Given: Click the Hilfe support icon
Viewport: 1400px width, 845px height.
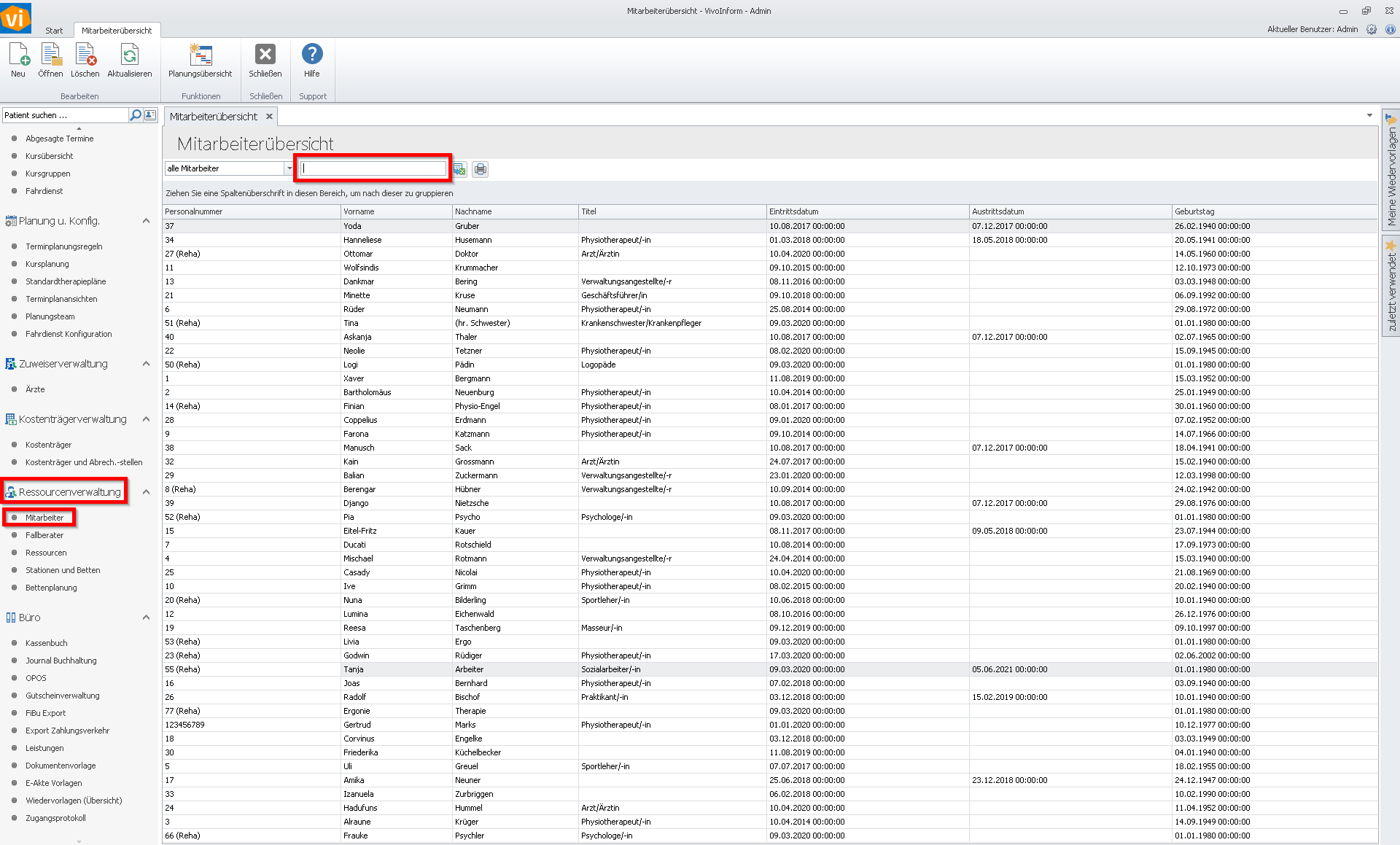Looking at the screenshot, I should (x=312, y=57).
